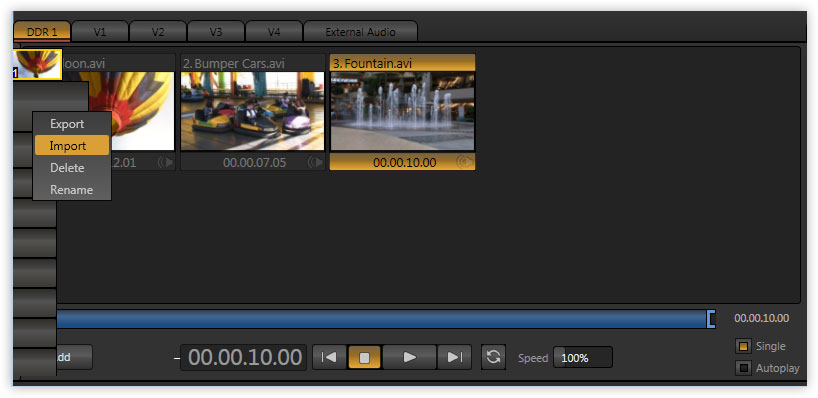This screenshot has height=398, width=818.
Task: Skip to the next clip
Action: click(x=454, y=357)
